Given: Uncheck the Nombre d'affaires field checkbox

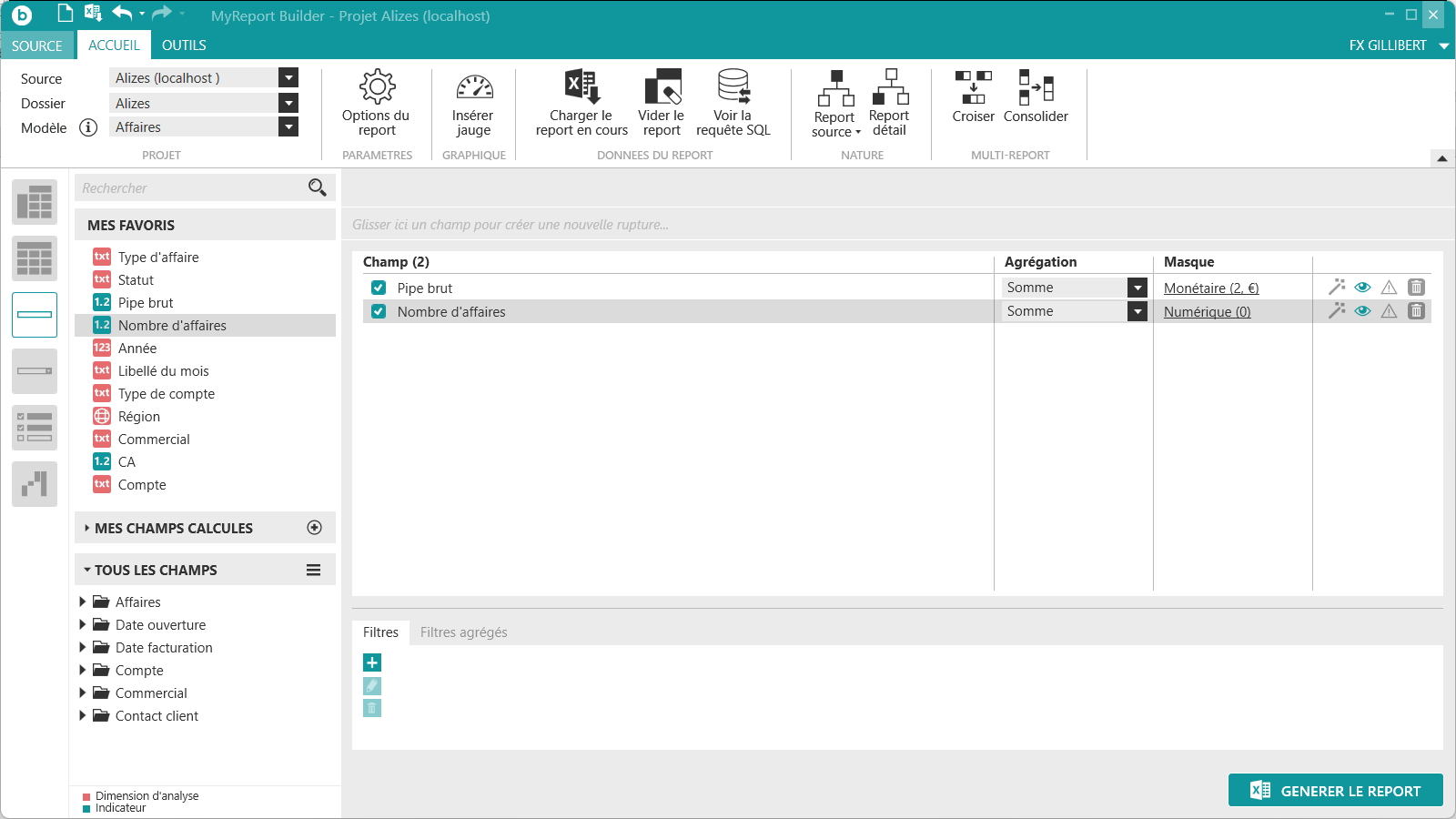Looking at the screenshot, I should (379, 311).
